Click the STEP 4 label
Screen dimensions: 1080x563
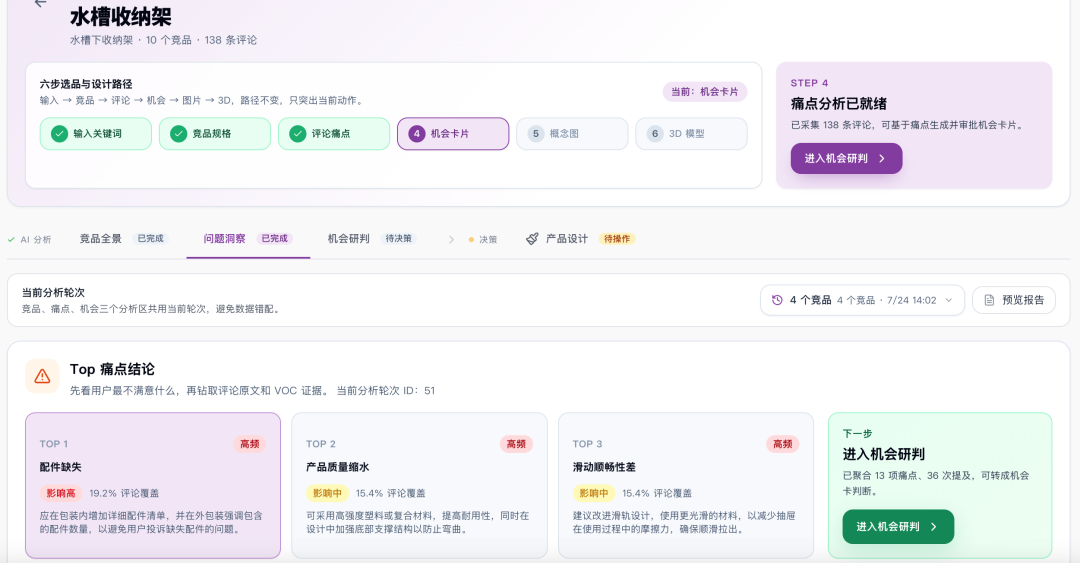809,83
